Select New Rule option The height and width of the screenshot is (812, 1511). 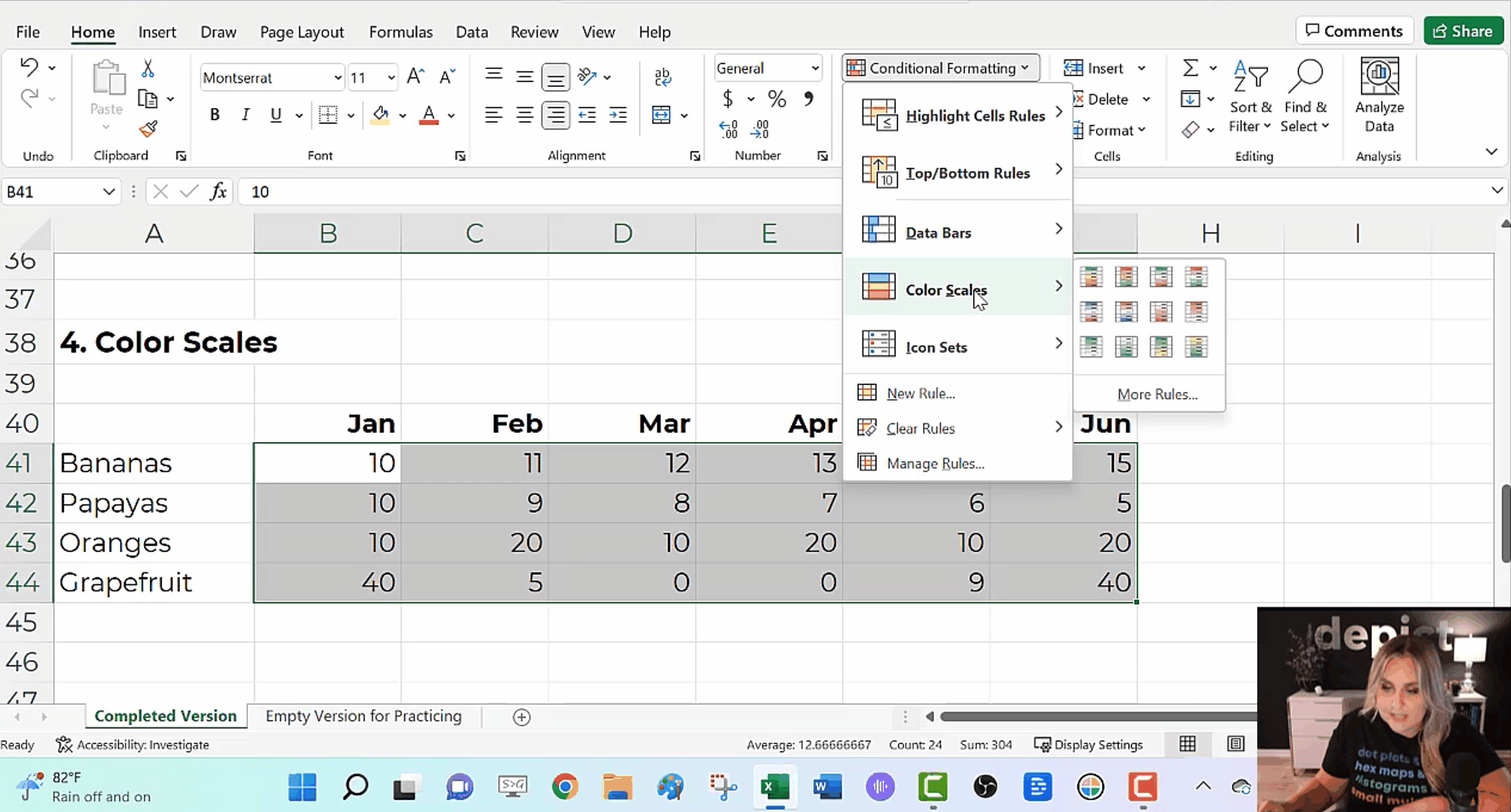(x=958, y=393)
